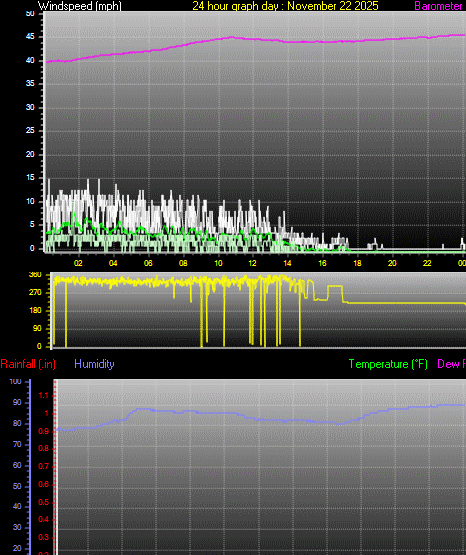This screenshot has height=555, width=466.
Task: Click the blue 'Humidity' legend label
Action: click(x=94, y=364)
